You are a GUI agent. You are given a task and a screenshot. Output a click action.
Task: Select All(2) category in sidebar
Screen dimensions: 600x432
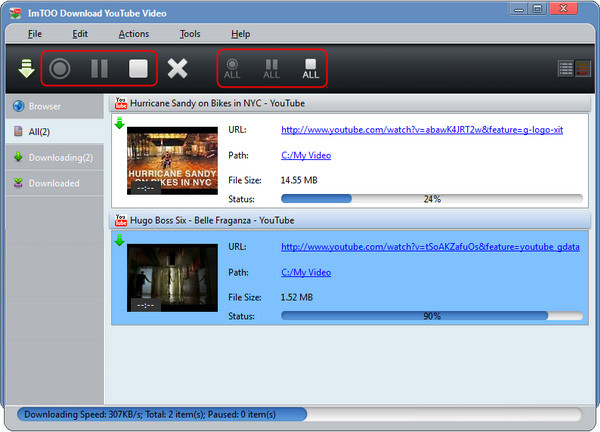point(55,132)
